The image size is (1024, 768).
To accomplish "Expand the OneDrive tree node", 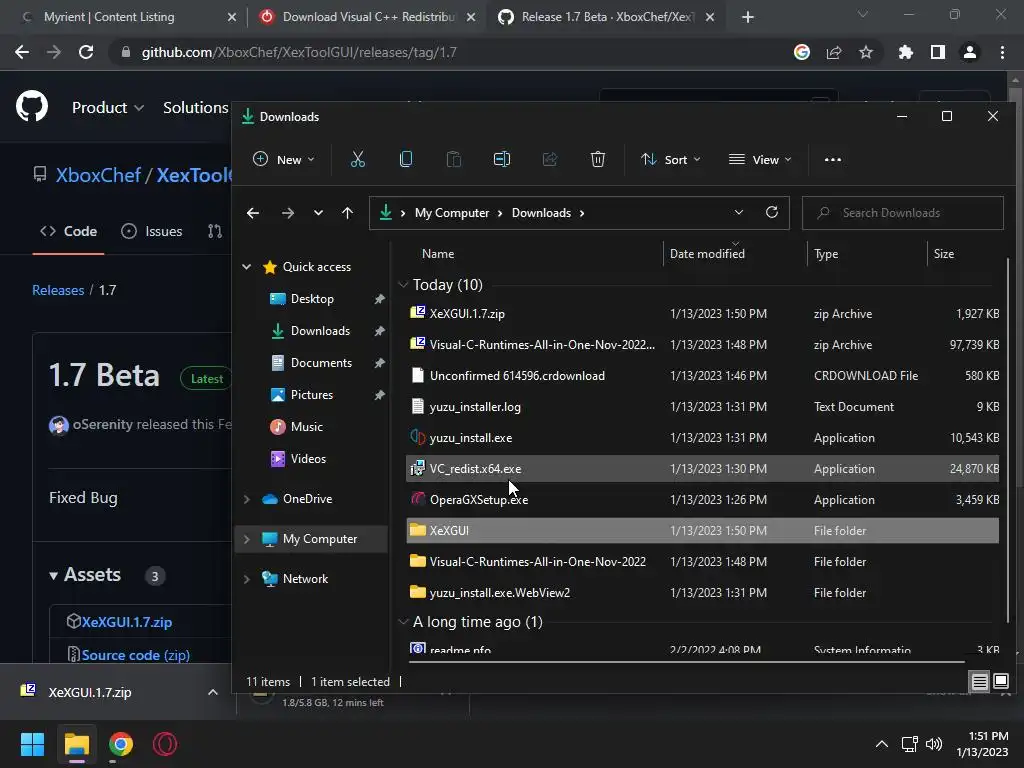I will pos(247,499).
